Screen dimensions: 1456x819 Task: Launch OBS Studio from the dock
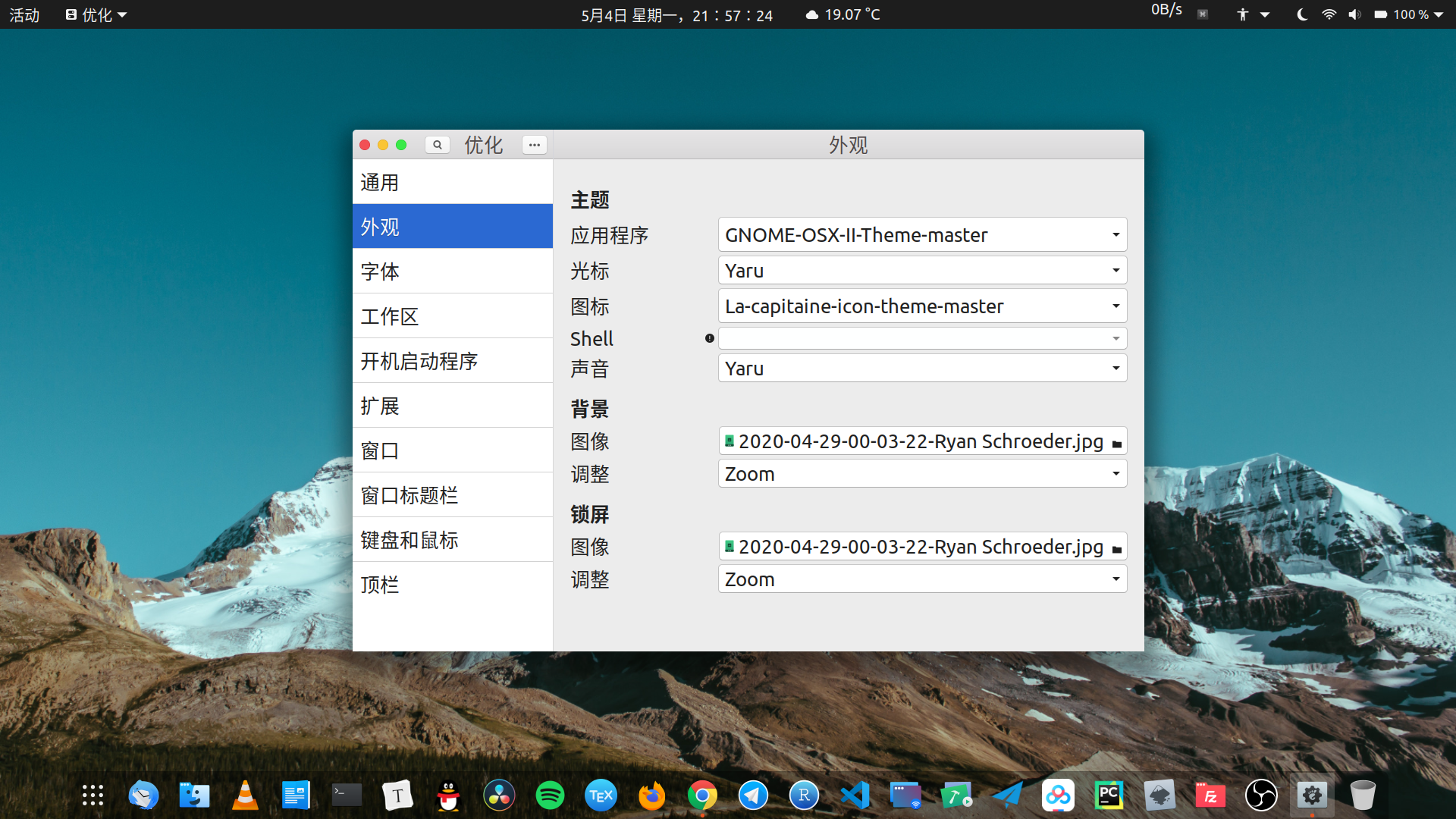pyautogui.click(x=1261, y=795)
